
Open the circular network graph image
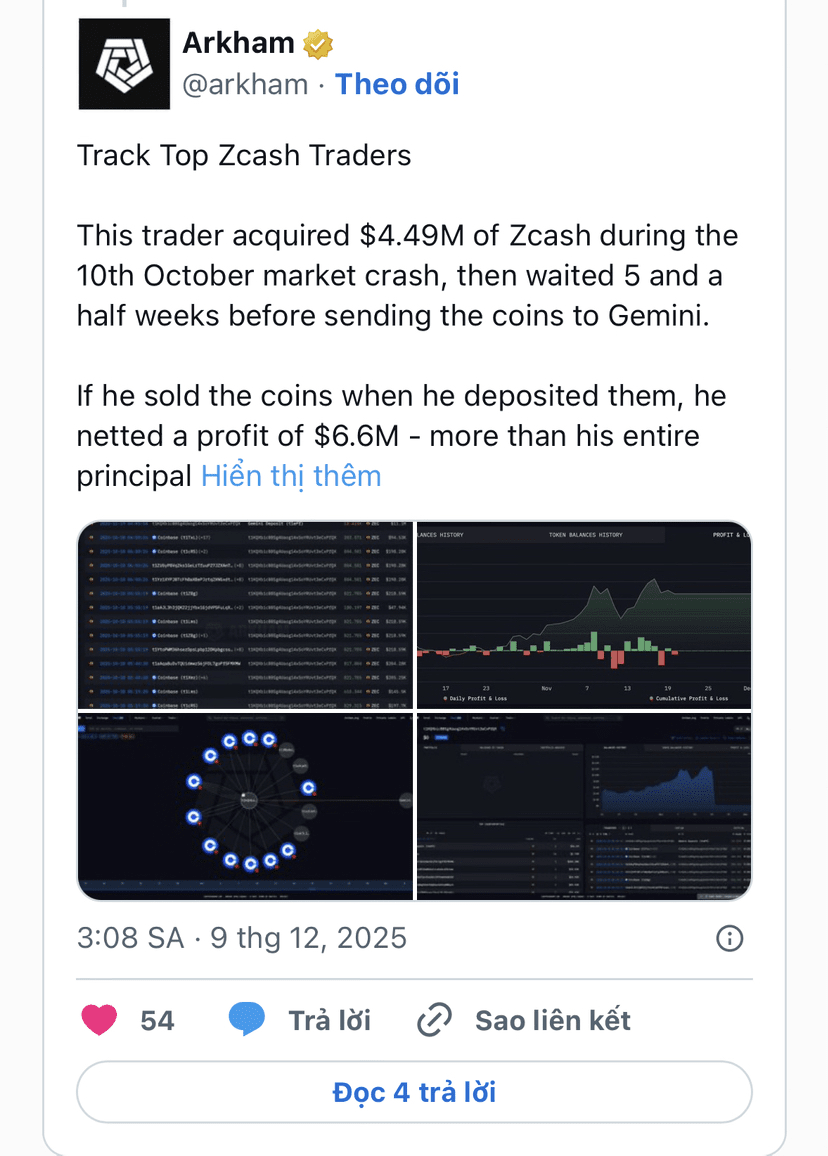245,807
